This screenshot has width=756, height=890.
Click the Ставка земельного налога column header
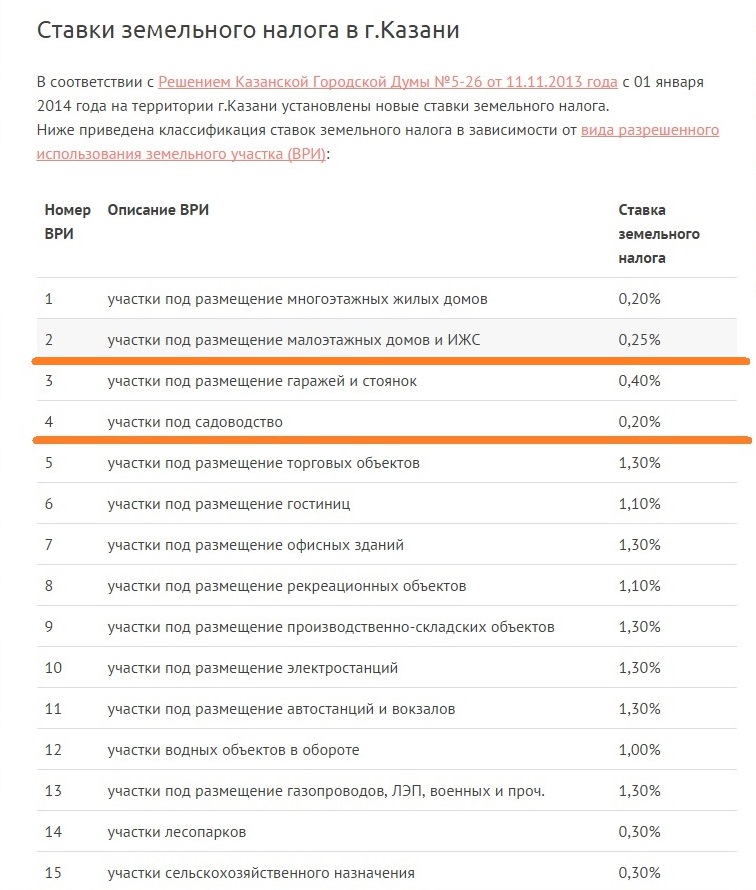click(658, 234)
